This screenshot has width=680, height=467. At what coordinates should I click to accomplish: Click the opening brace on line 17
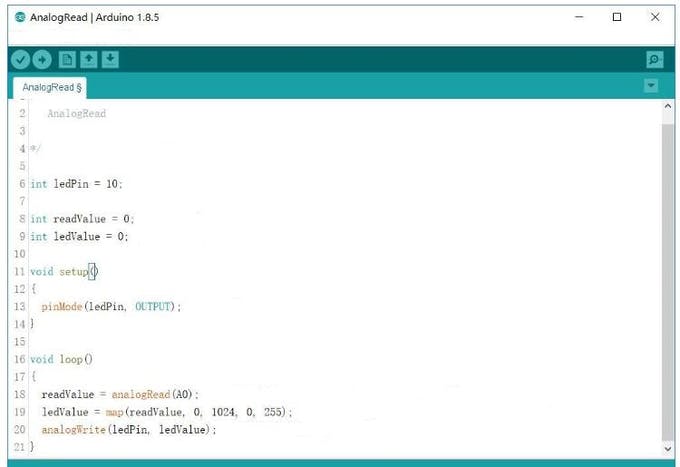pos(33,377)
